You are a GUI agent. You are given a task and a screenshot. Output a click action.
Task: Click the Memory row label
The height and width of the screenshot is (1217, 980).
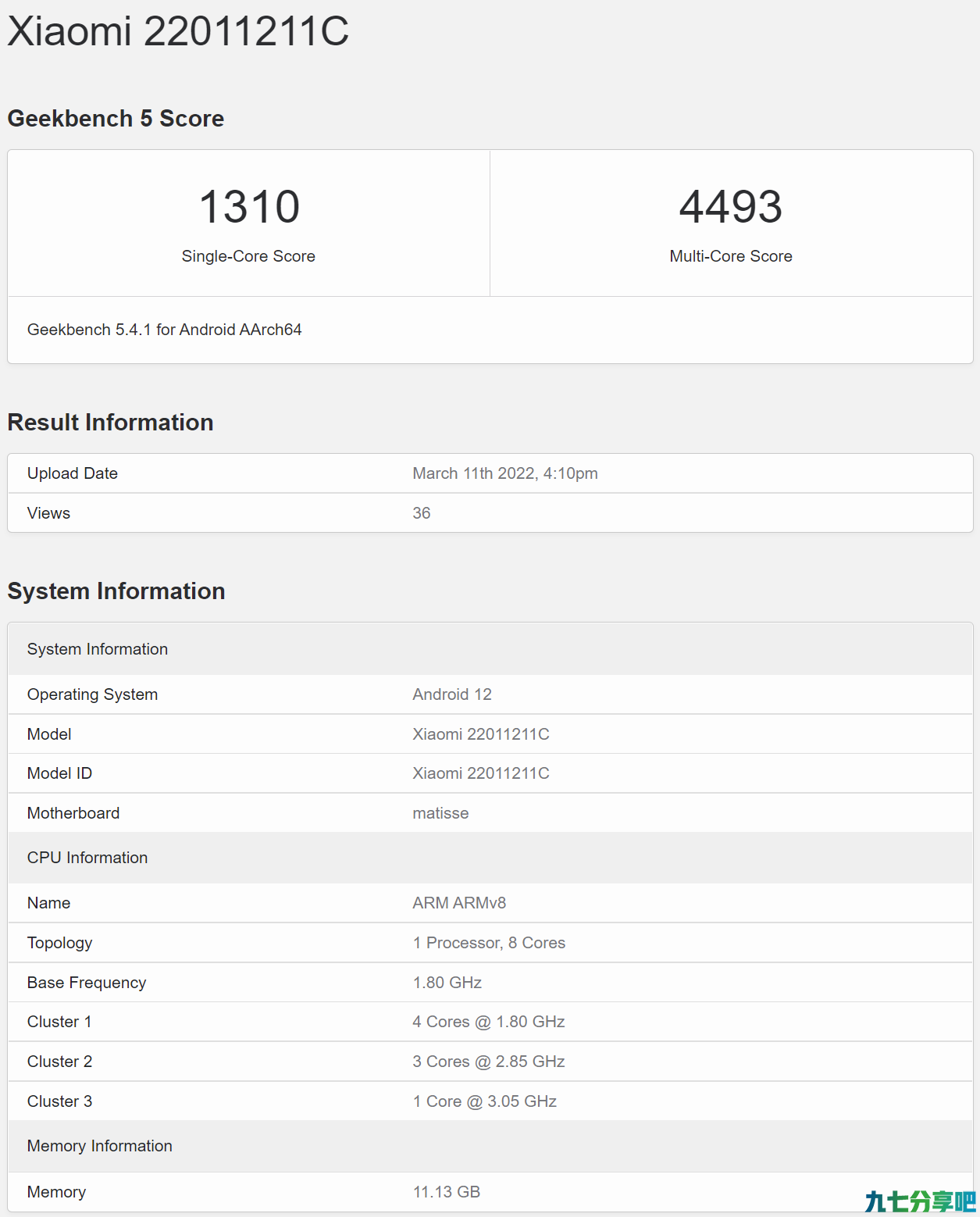56,1192
